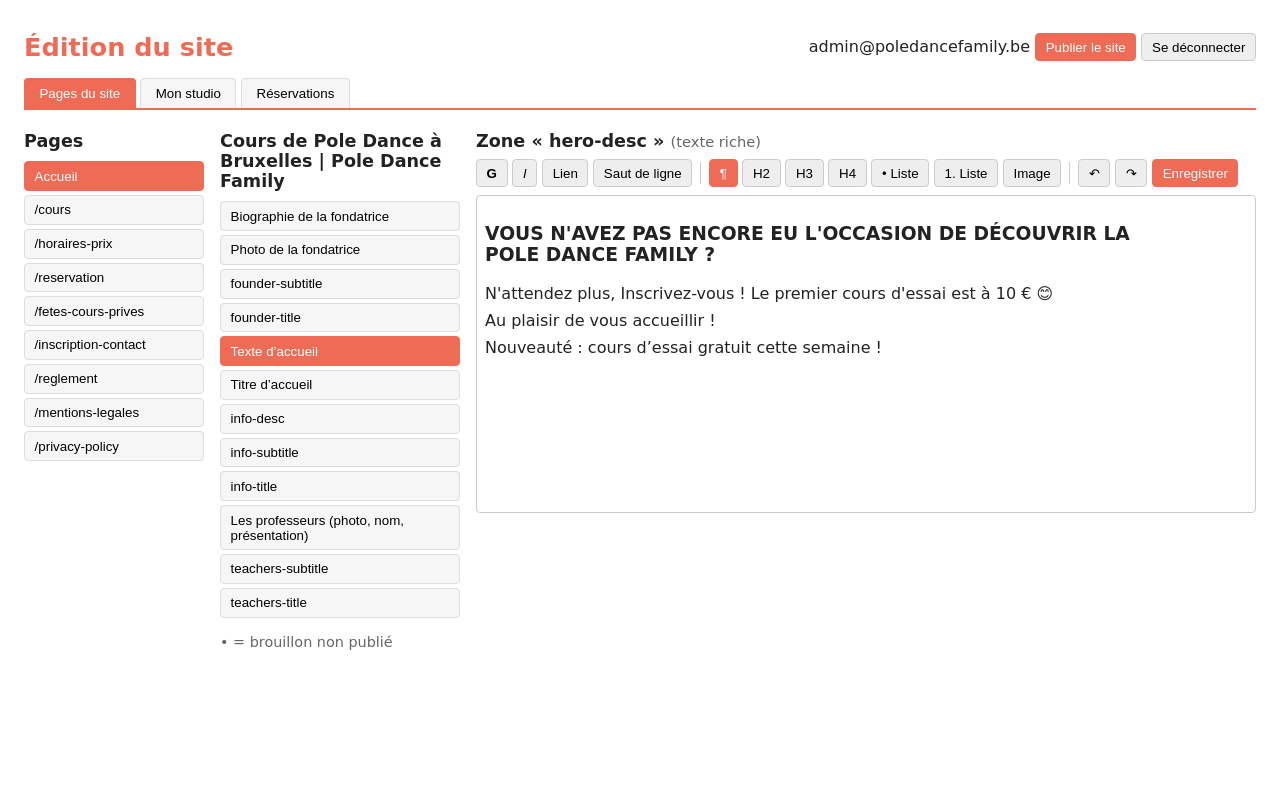This screenshot has height=800, width=1280.
Task: Open the /inscription-contact page
Action: [x=114, y=345]
